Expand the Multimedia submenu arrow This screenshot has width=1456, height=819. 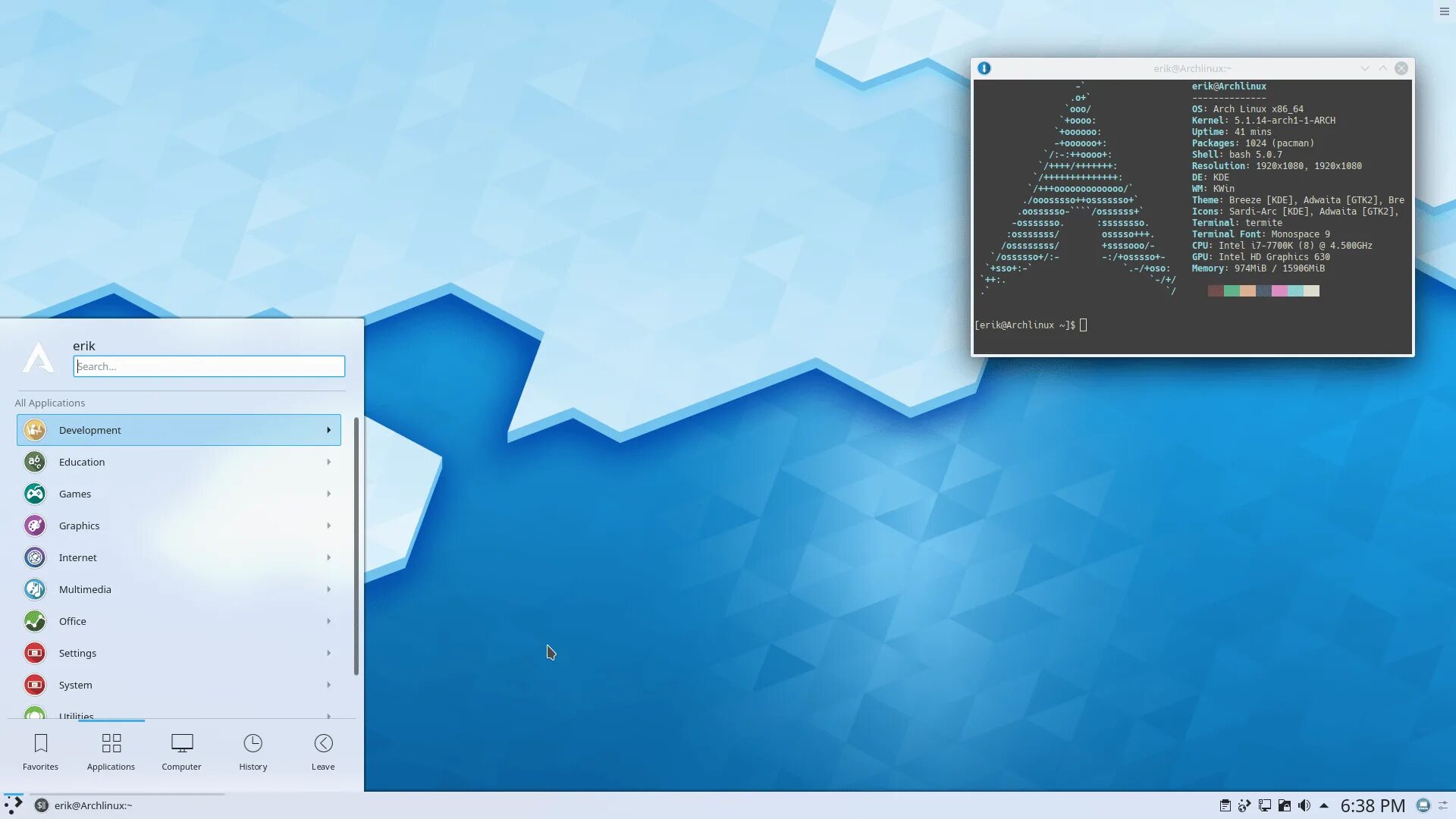coord(328,589)
